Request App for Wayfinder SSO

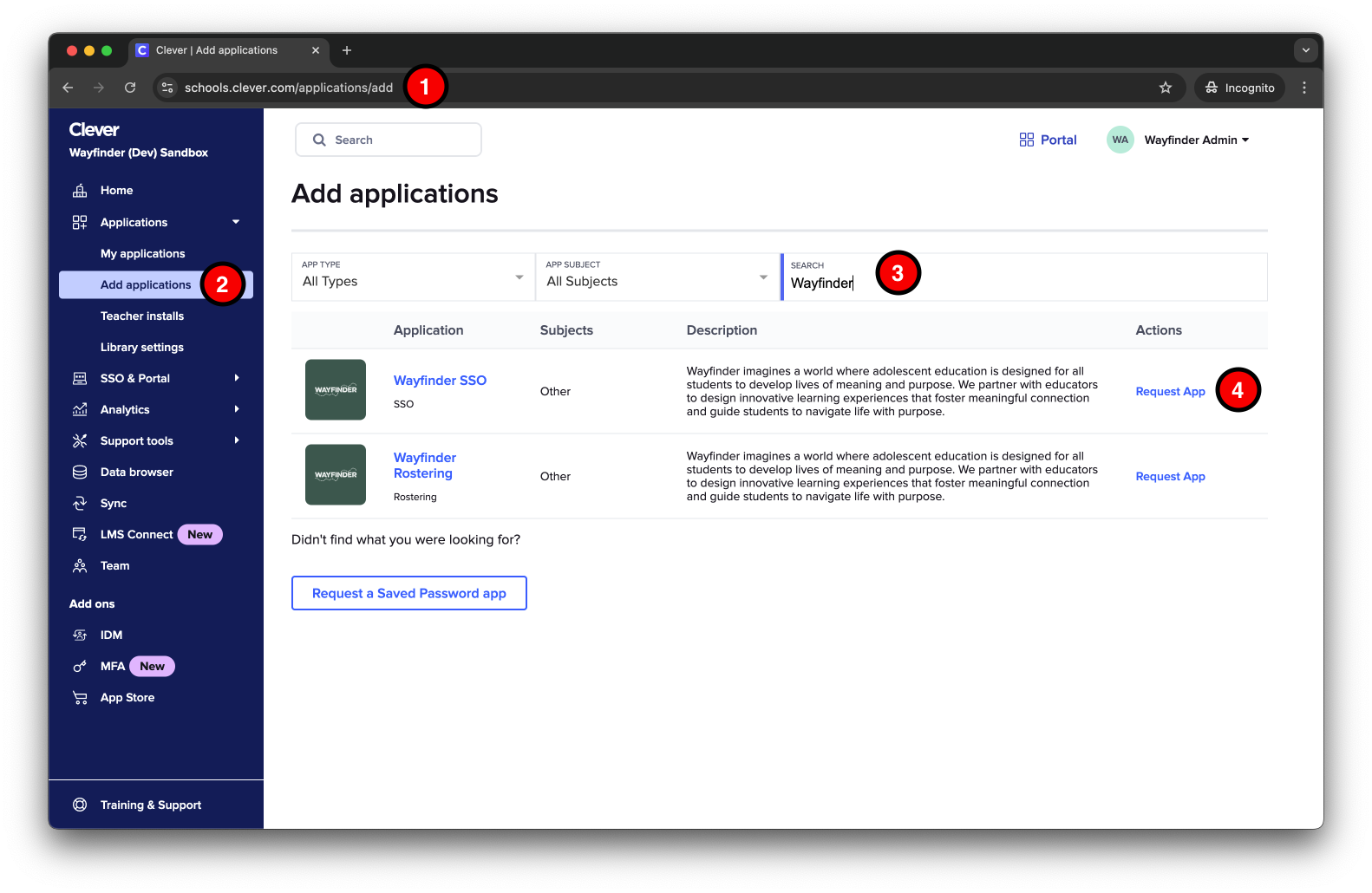pyautogui.click(x=1171, y=392)
